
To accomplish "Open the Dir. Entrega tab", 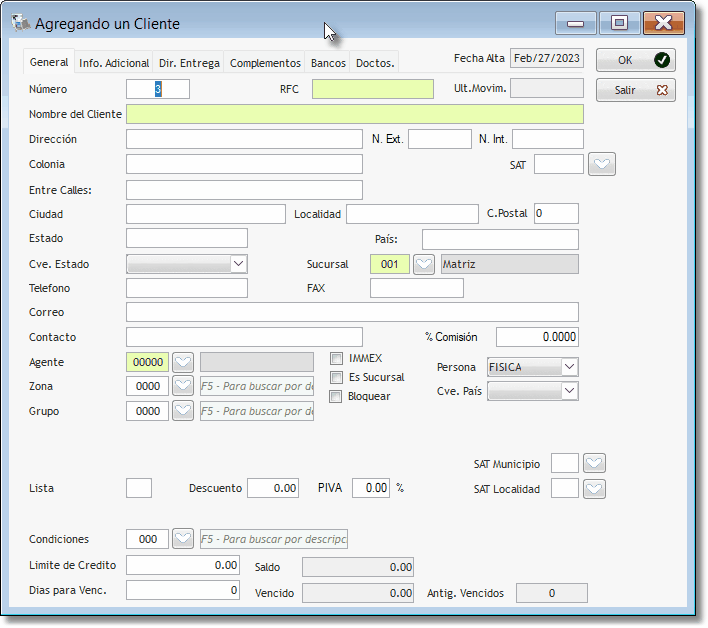I will (189, 63).
